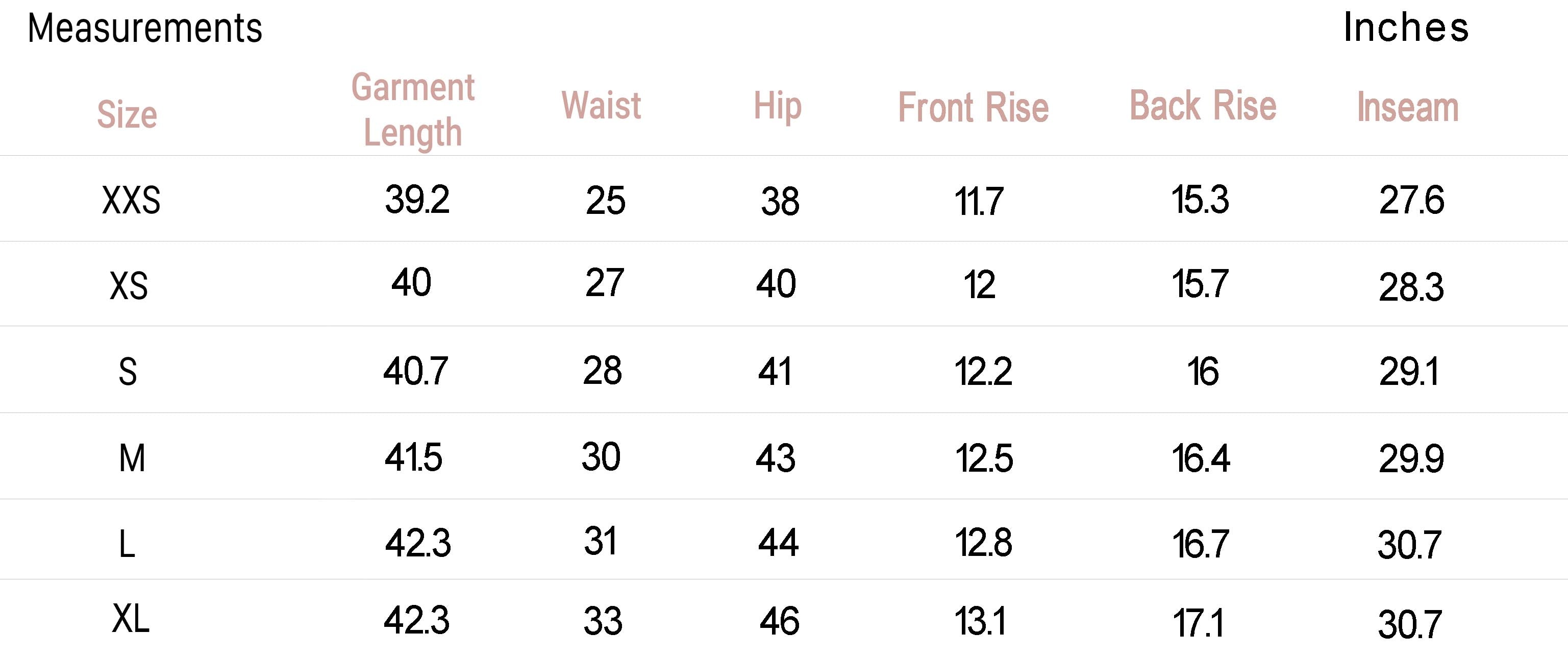The width and height of the screenshot is (1568, 657).
Task: Click the Size column header
Action: click(127, 114)
